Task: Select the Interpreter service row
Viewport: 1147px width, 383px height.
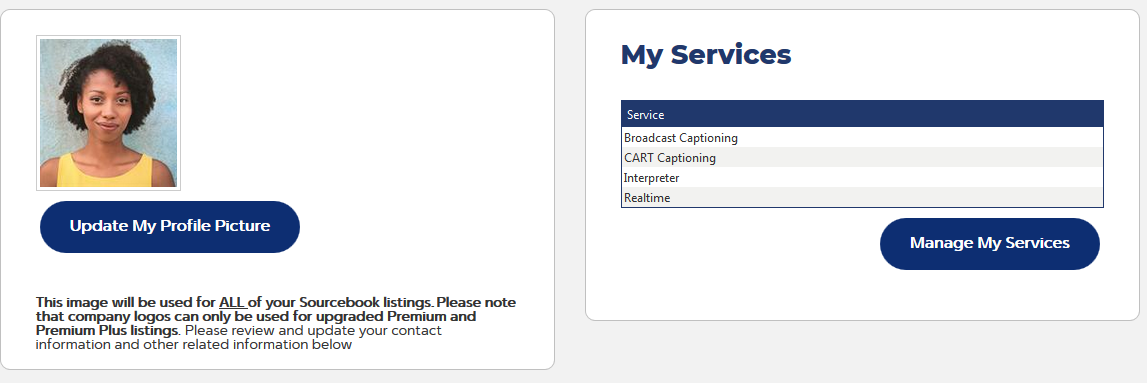Action: tap(862, 178)
